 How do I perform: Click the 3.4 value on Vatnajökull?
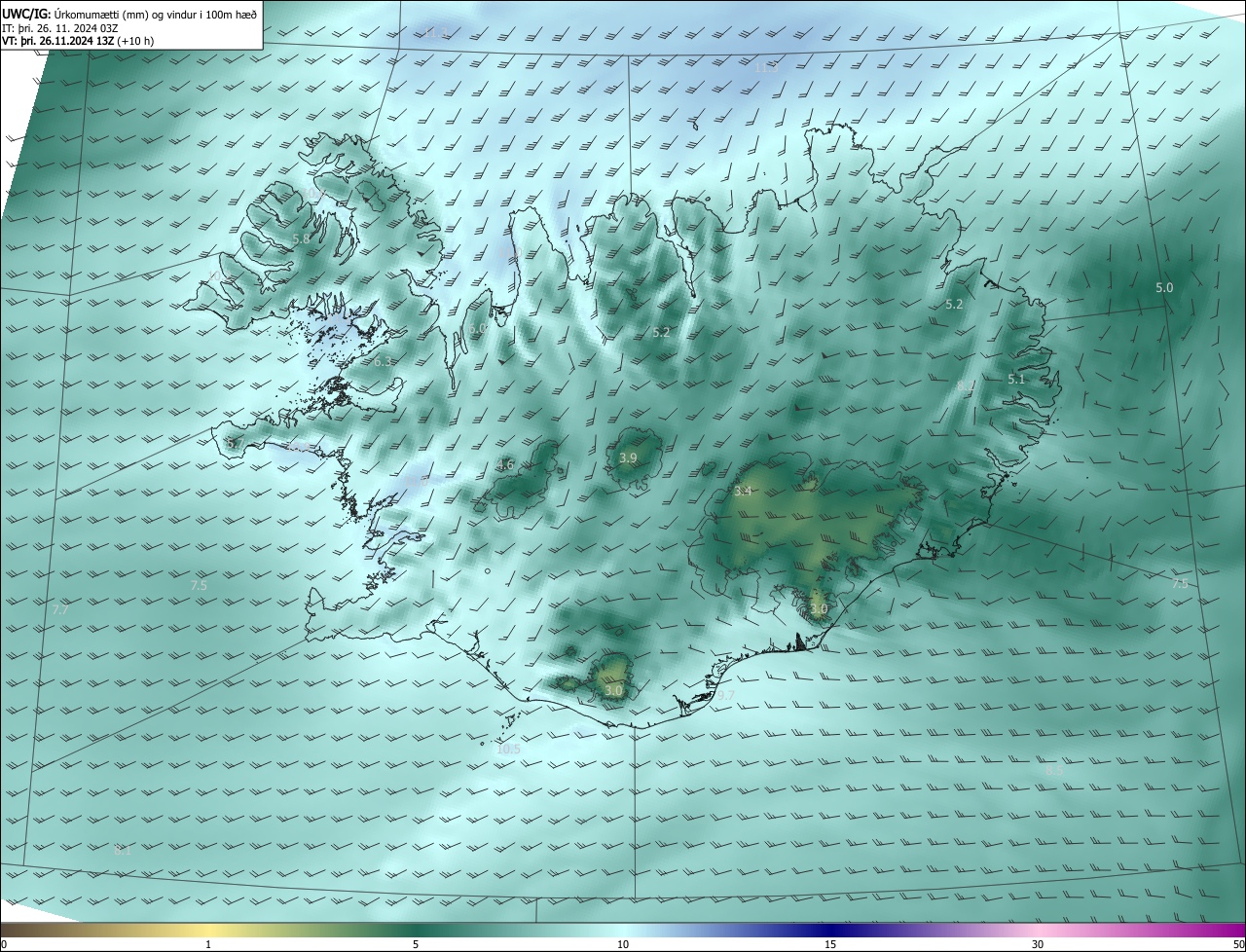(743, 492)
